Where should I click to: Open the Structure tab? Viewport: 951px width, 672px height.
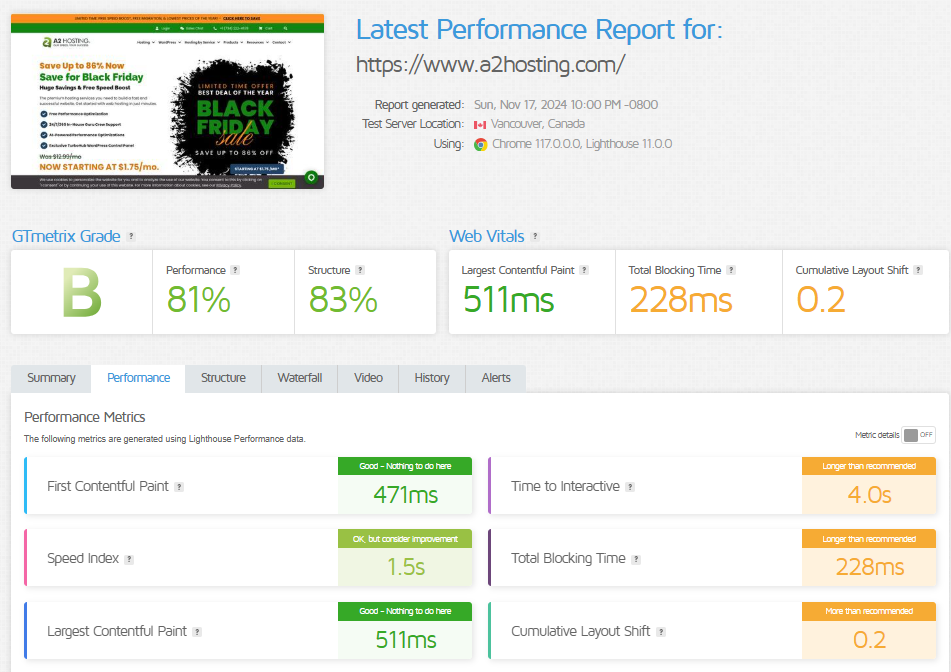223,378
